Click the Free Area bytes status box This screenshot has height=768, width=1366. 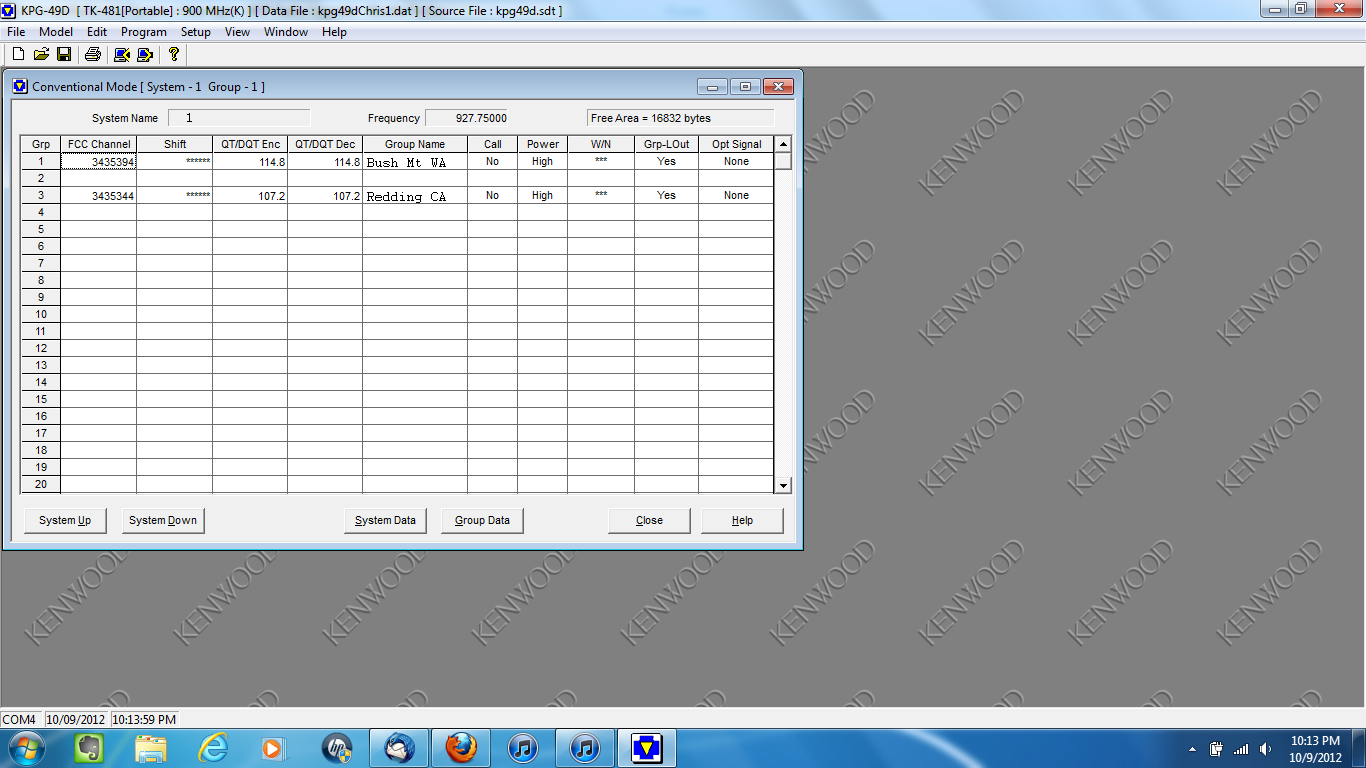pos(681,118)
